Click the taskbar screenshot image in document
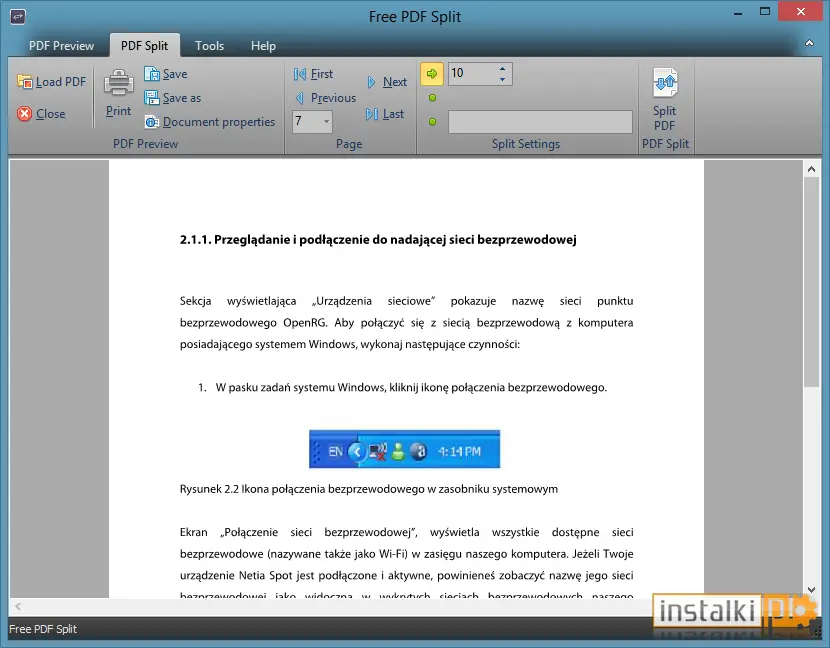The width and height of the screenshot is (830, 648). point(404,449)
